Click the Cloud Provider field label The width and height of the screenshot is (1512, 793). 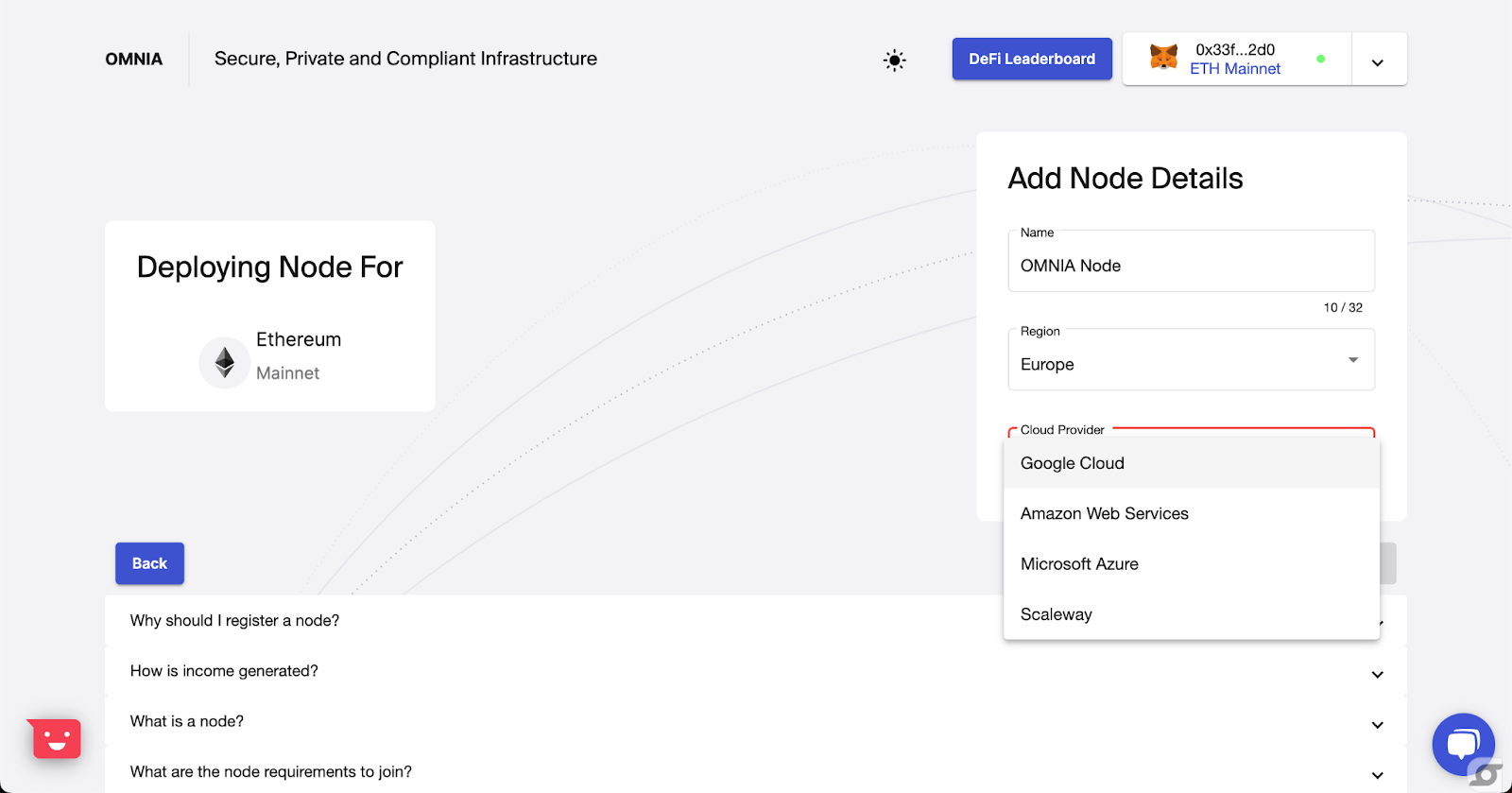tap(1062, 430)
